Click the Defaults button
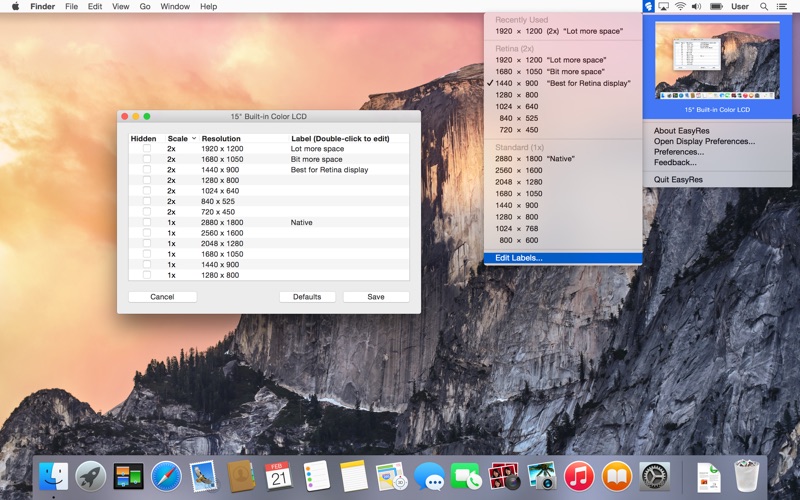 point(307,296)
